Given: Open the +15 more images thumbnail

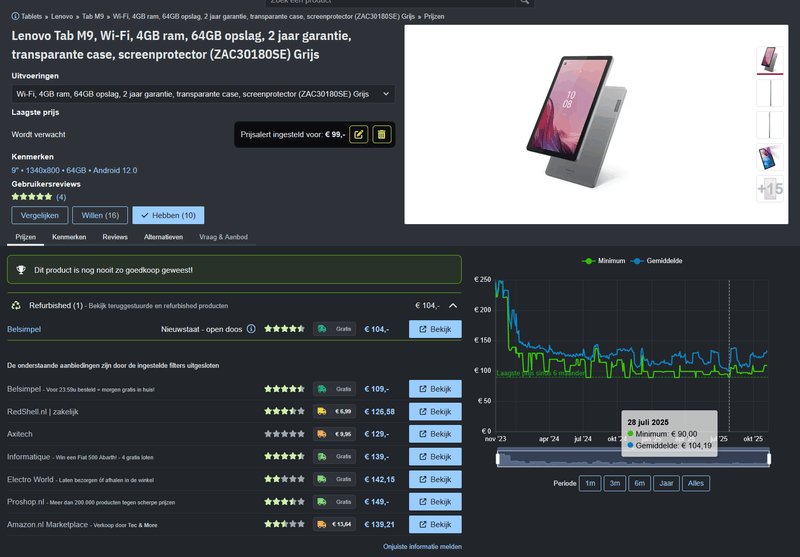Looking at the screenshot, I should pyautogui.click(x=770, y=189).
